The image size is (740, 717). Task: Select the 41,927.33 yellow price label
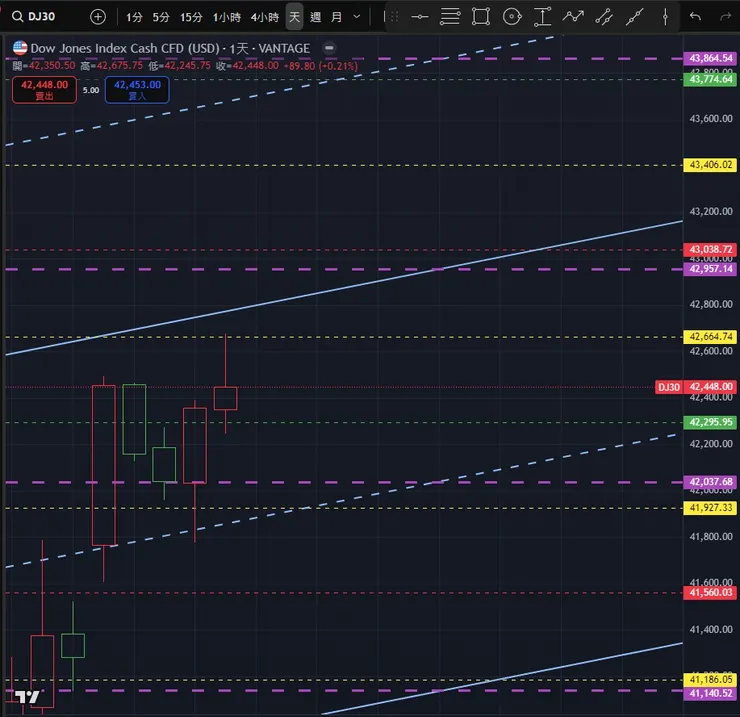click(x=710, y=508)
